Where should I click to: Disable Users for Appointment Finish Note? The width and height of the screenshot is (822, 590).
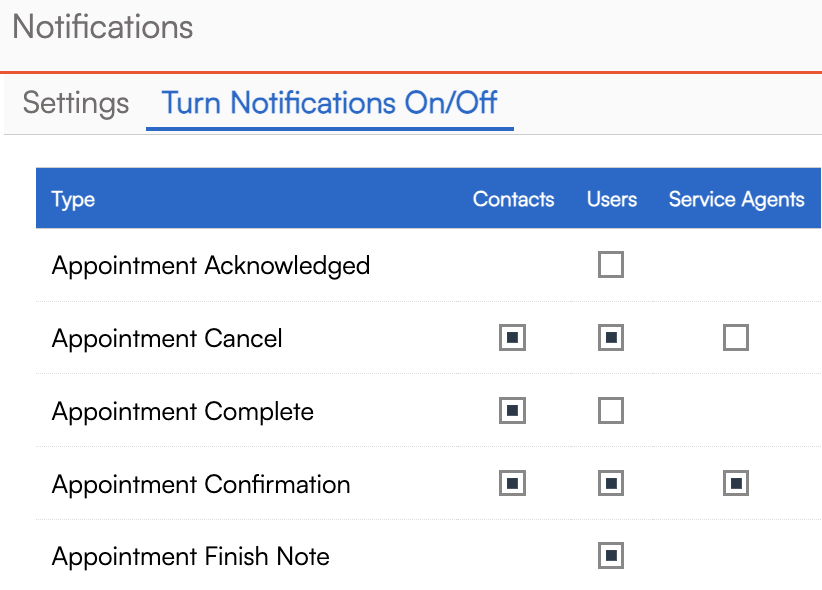[611, 555]
